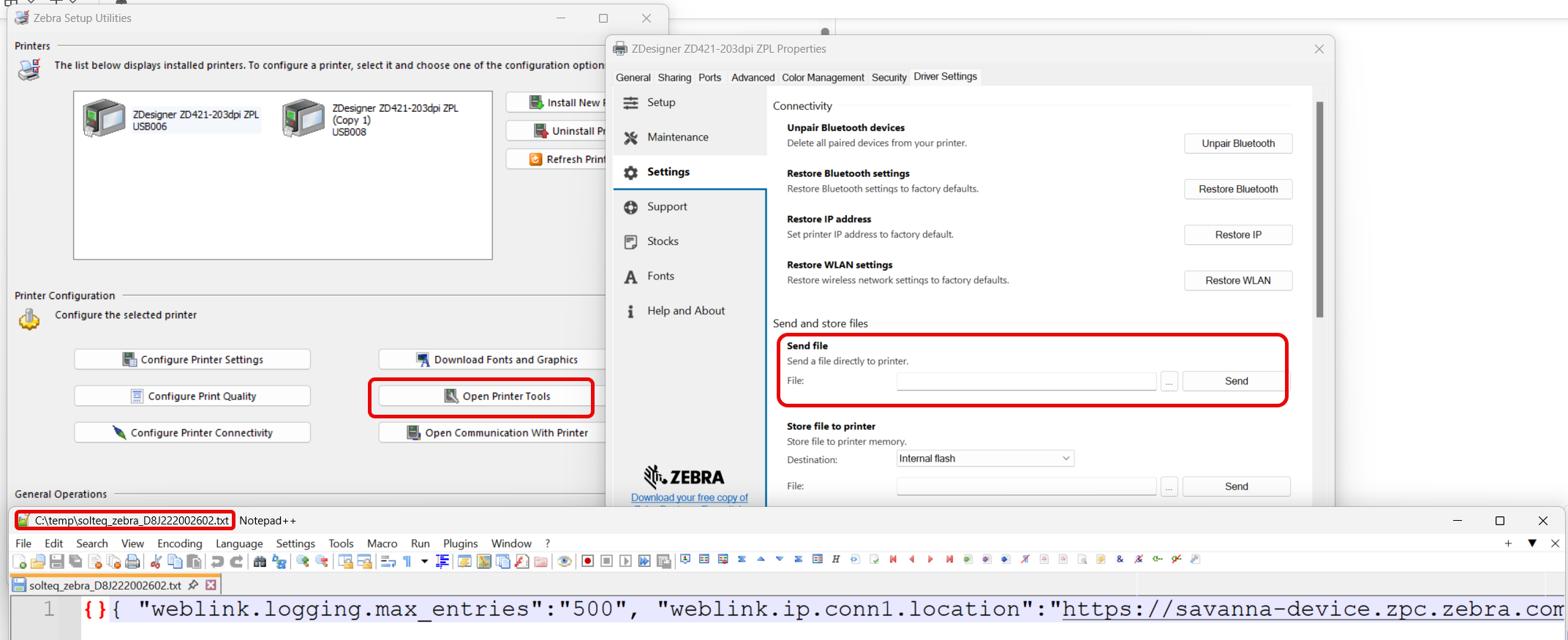1568x640 pixels.
Task: Toggle file monitoring eye icon
Action: click(565, 562)
